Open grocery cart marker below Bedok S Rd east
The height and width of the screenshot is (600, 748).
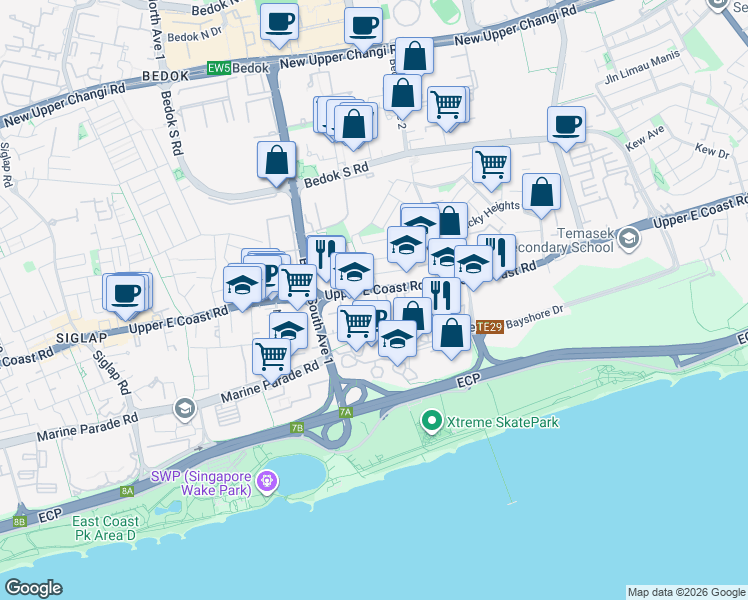(x=491, y=166)
